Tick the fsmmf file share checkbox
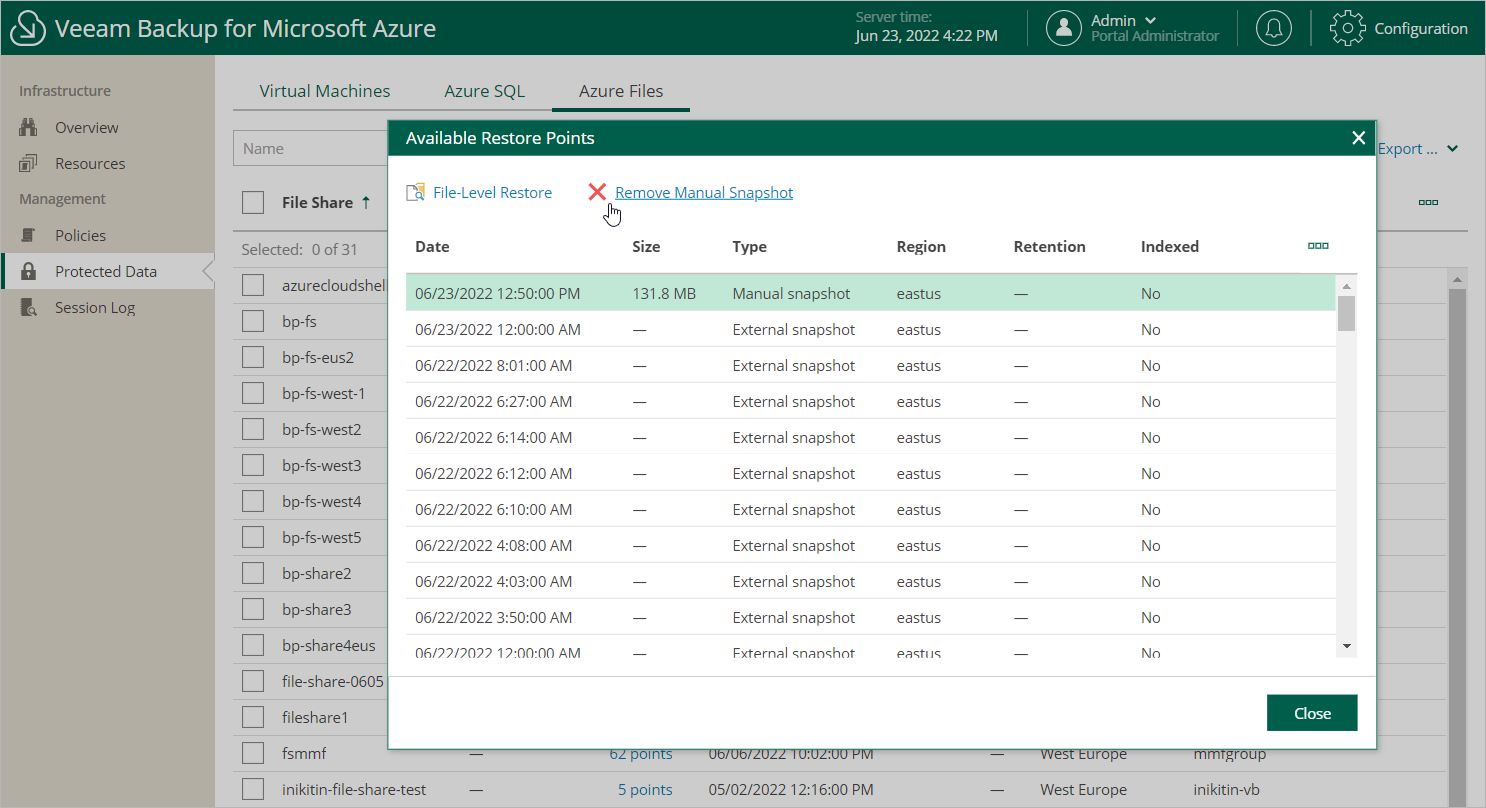This screenshot has height=808, width=1486. pos(253,753)
